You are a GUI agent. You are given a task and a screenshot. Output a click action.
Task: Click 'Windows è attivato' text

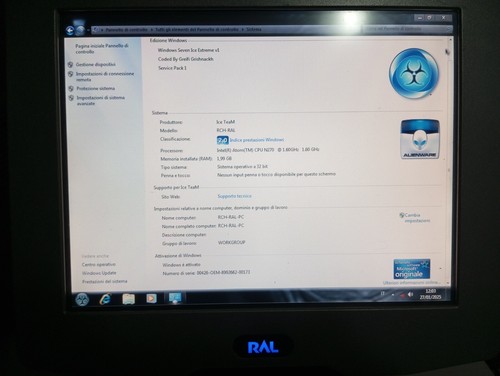click(x=181, y=265)
